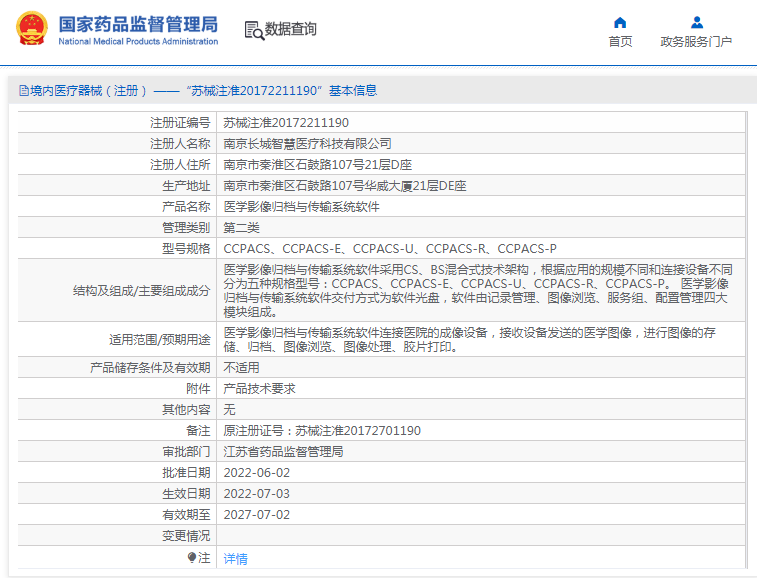757x578 pixels.
Task: Select expiry date 2027-07-02
Action: [x=257, y=515]
